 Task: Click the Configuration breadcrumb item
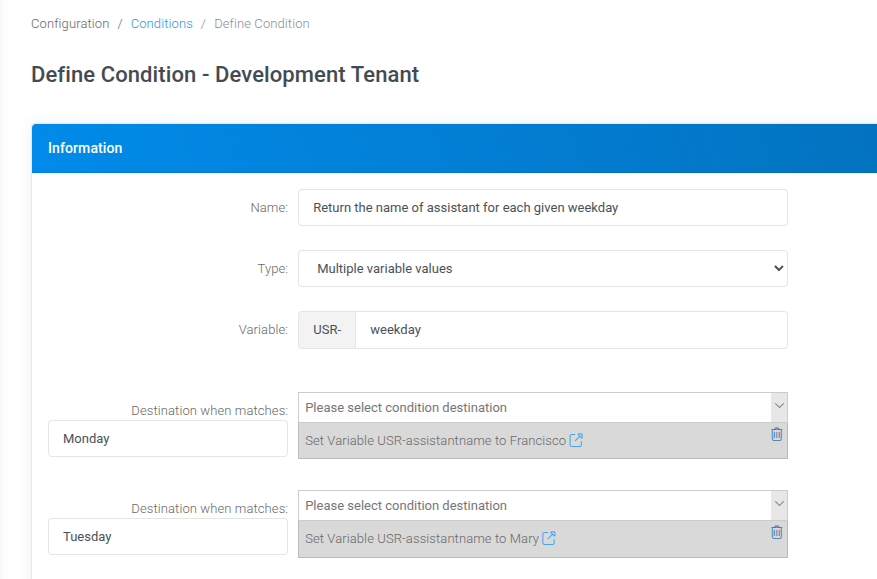click(70, 23)
